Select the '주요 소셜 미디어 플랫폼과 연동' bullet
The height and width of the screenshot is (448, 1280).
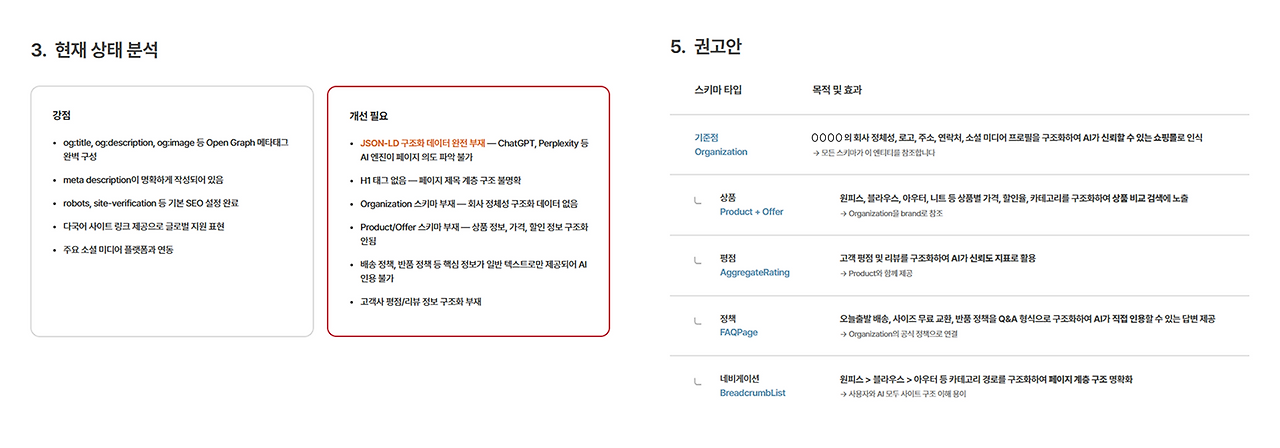(113, 249)
